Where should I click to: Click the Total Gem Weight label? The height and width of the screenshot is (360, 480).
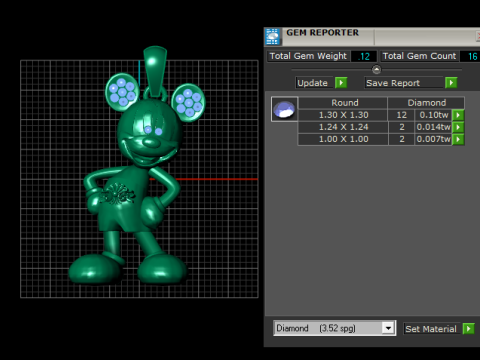pyautogui.click(x=308, y=56)
